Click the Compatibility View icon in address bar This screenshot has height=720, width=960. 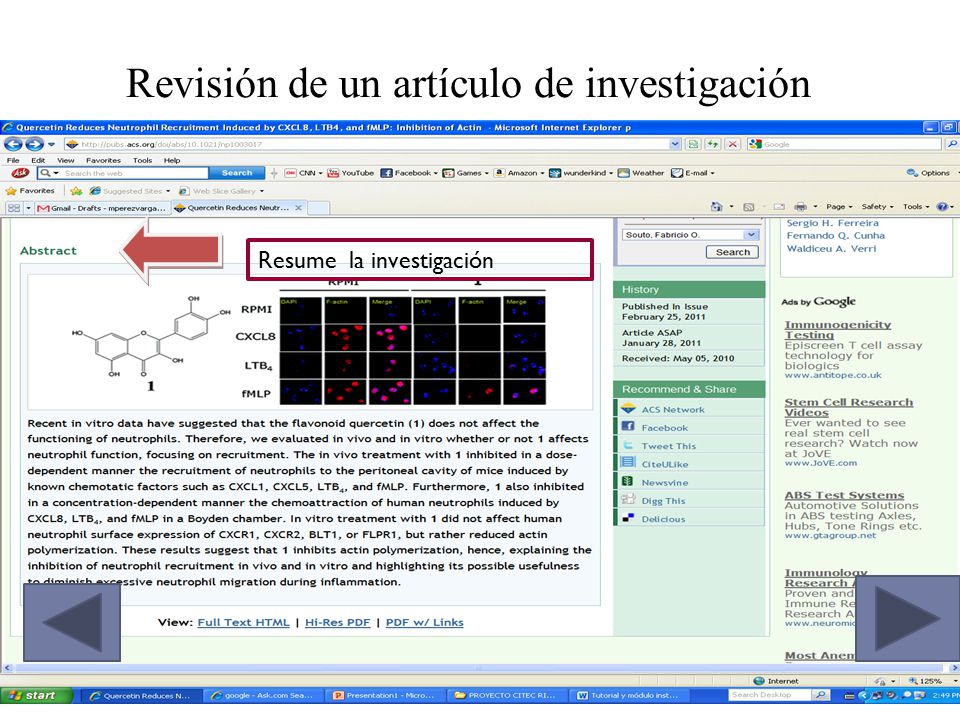(693, 144)
